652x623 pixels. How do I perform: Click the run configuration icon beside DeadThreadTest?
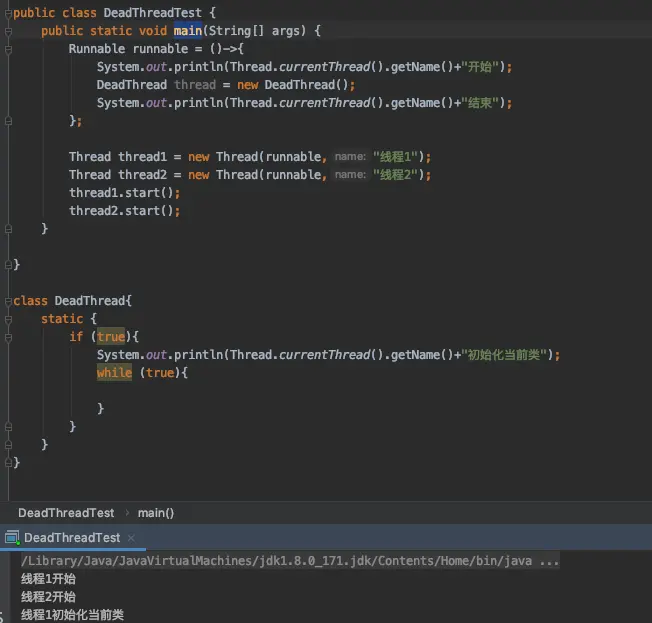click(x=12, y=538)
